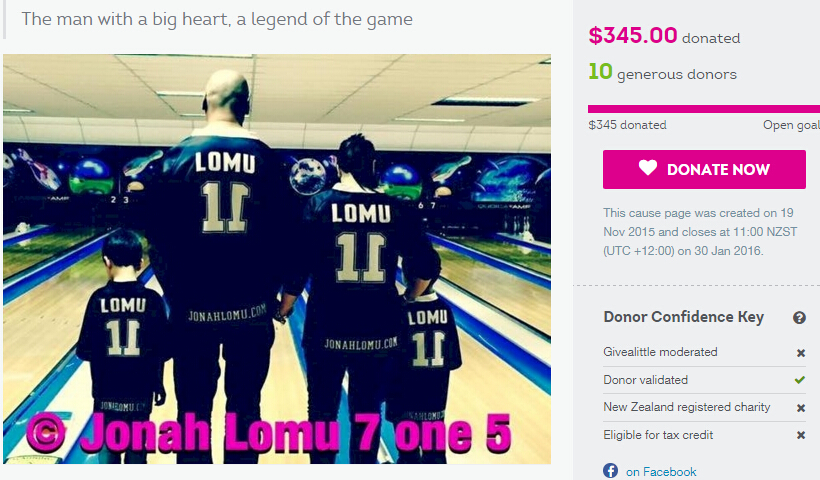
Task: Click the green Donor validated checkmark
Action: point(800,380)
